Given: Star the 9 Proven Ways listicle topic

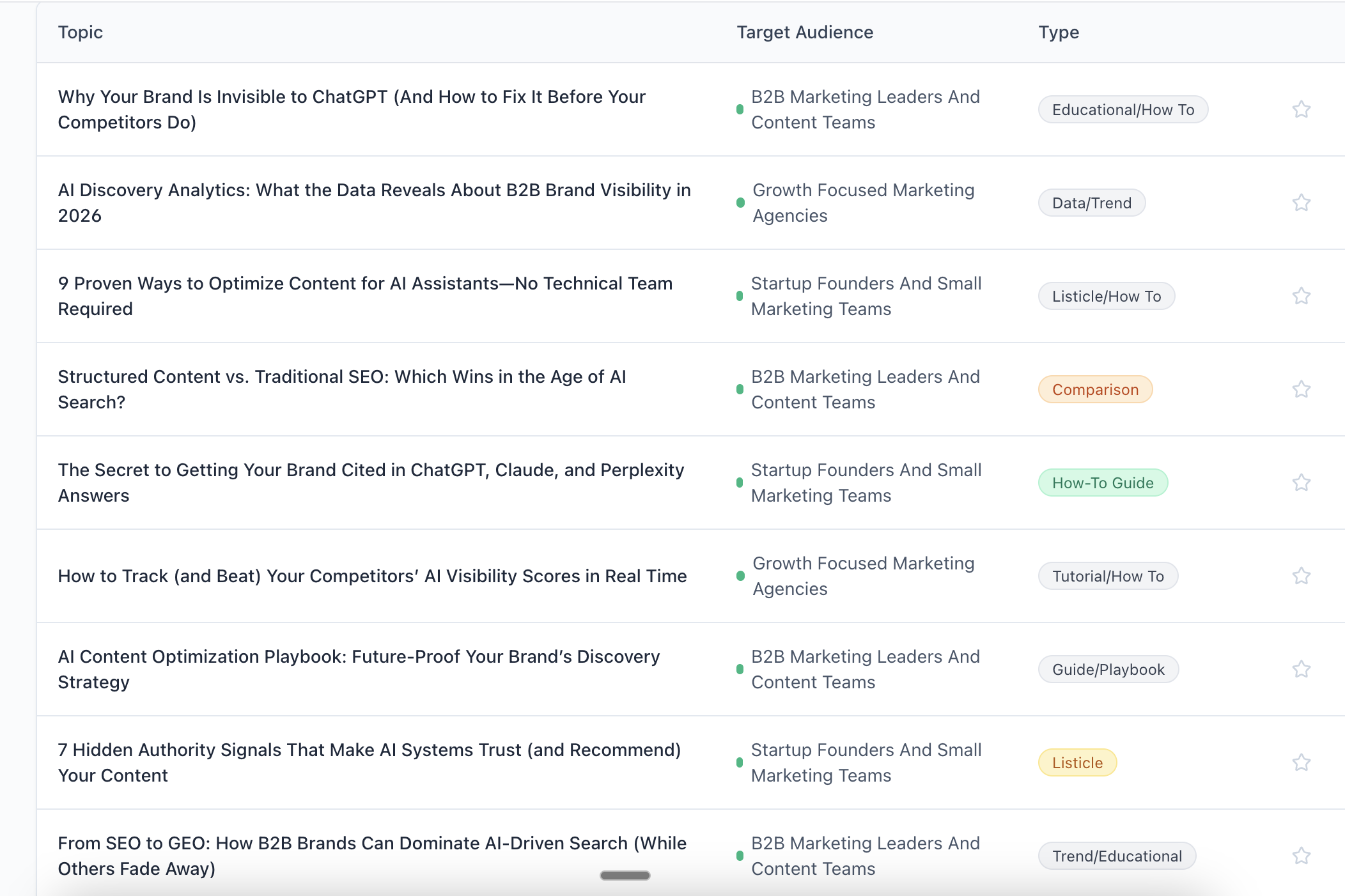Looking at the screenshot, I should [1301, 296].
